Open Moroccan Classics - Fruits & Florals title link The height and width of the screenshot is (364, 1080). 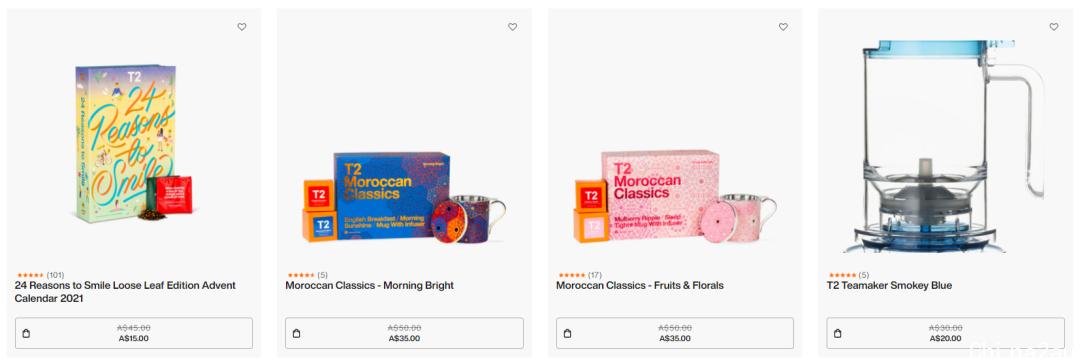point(640,285)
